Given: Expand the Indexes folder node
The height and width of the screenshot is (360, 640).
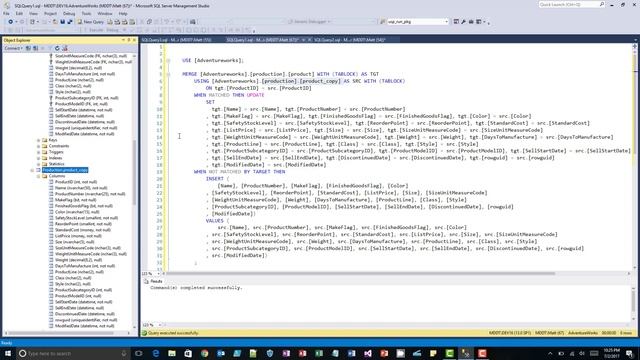Looking at the screenshot, I should pos(39,158).
